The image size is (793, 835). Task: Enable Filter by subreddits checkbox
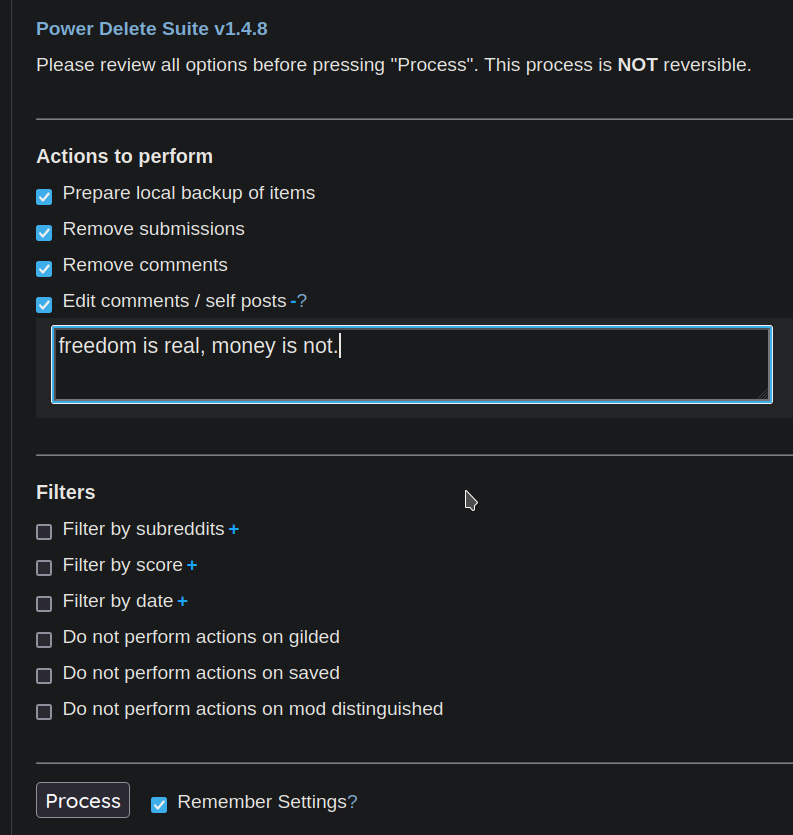click(x=44, y=532)
